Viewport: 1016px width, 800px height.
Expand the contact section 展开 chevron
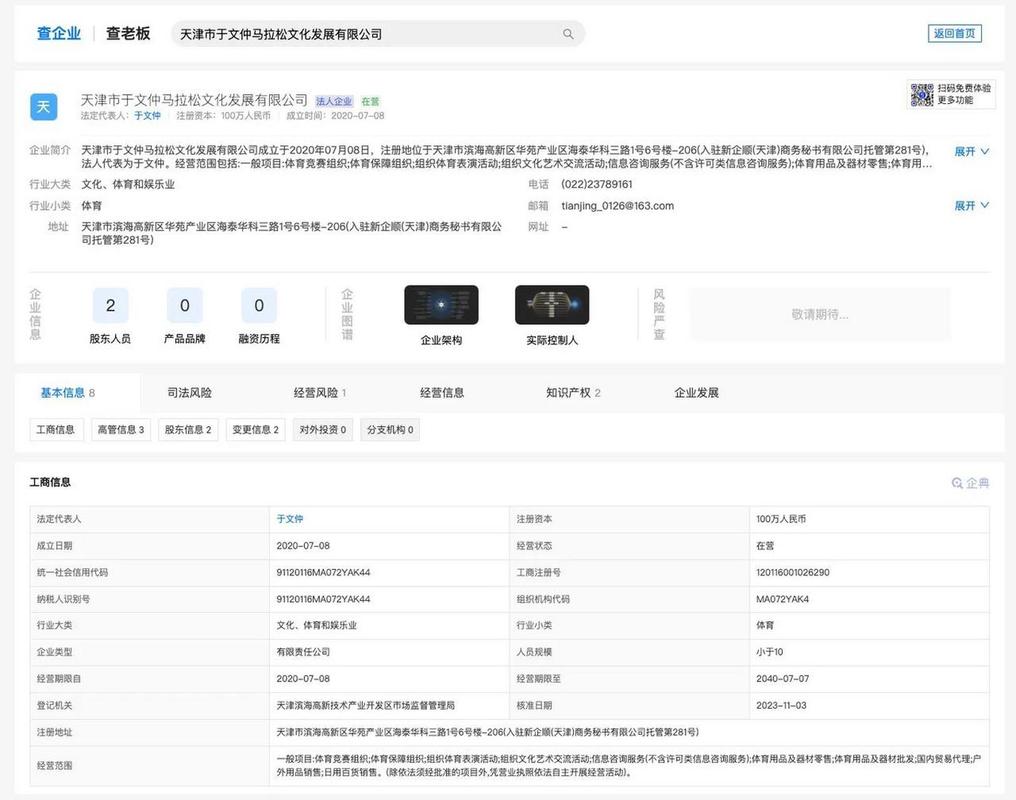968,205
